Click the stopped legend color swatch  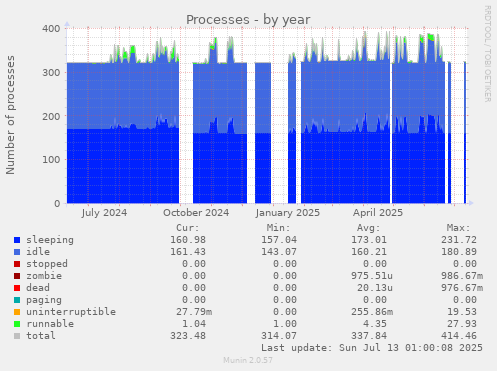pyautogui.click(x=17, y=264)
